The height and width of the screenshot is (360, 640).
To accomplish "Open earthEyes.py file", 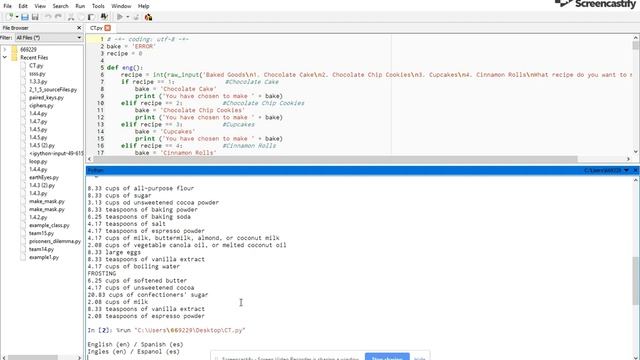I will click(x=44, y=177).
